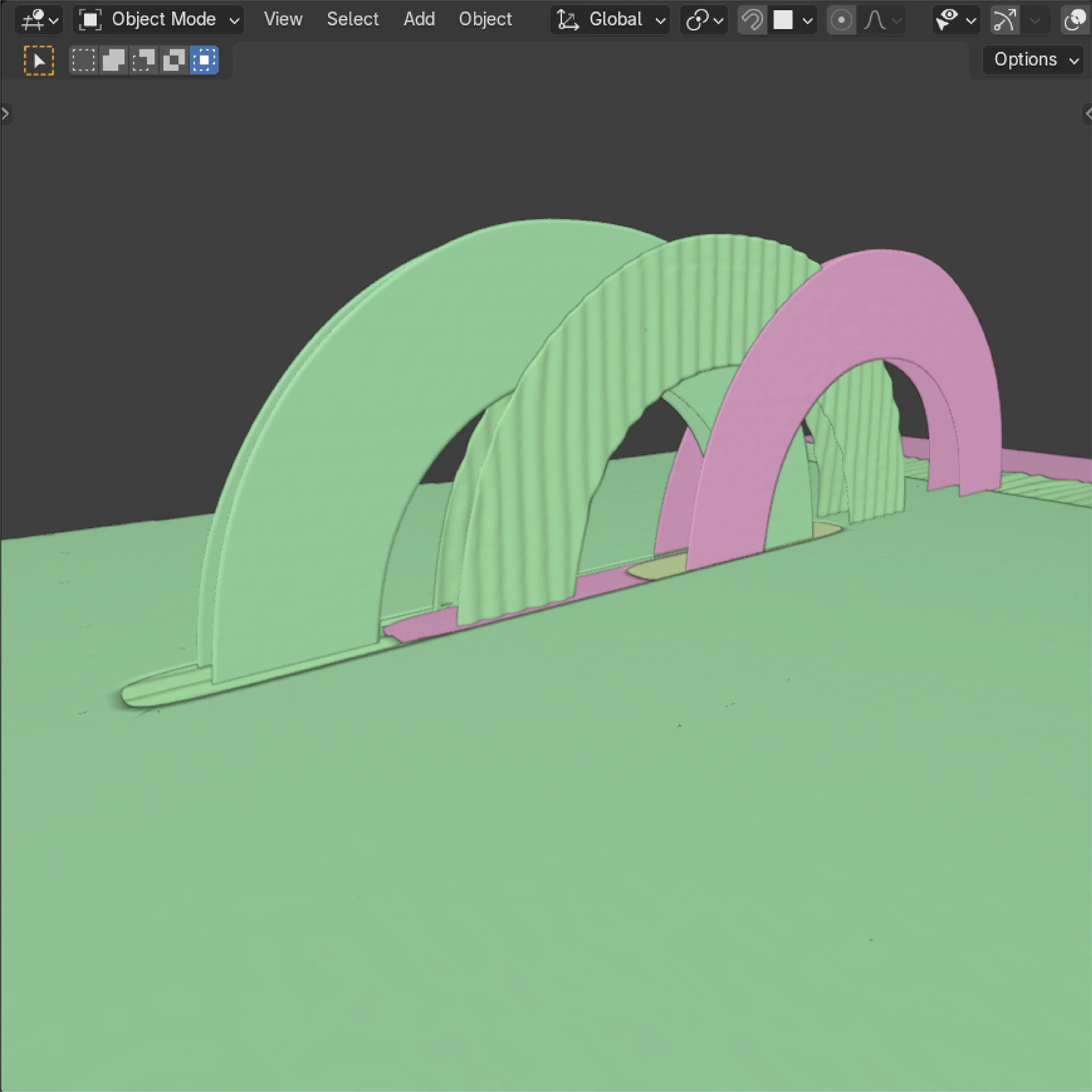Screen dimensions: 1092x1092
Task: Choose Extend existing selection mode
Action: click(x=113, y=60)
